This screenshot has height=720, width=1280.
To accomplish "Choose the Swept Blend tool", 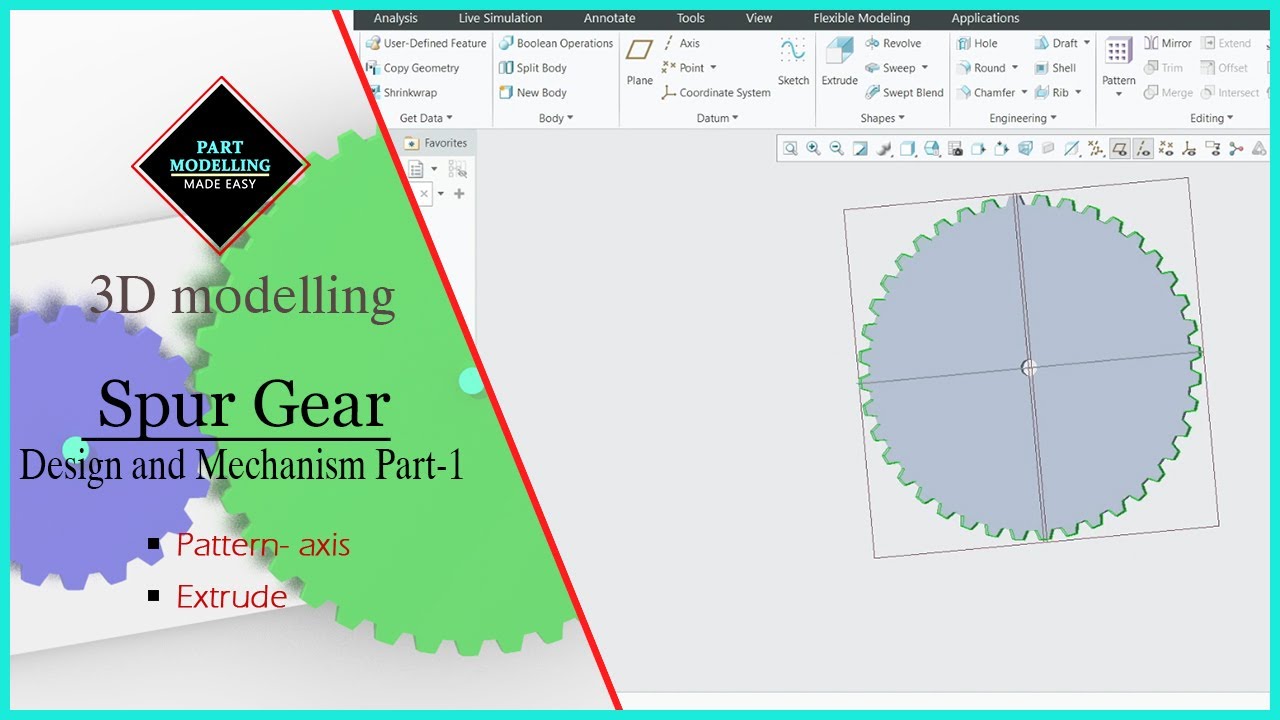I will (x=904, y=93).
